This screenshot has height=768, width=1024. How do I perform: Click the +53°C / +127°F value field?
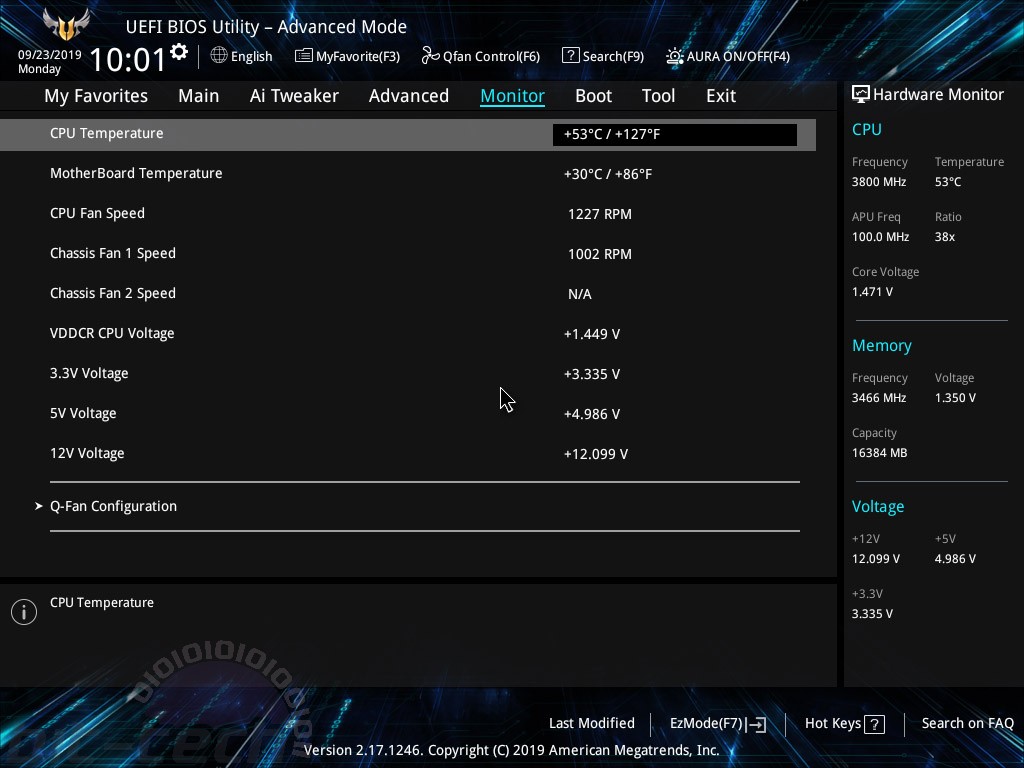pyautogui.click(x=675, y=135)
